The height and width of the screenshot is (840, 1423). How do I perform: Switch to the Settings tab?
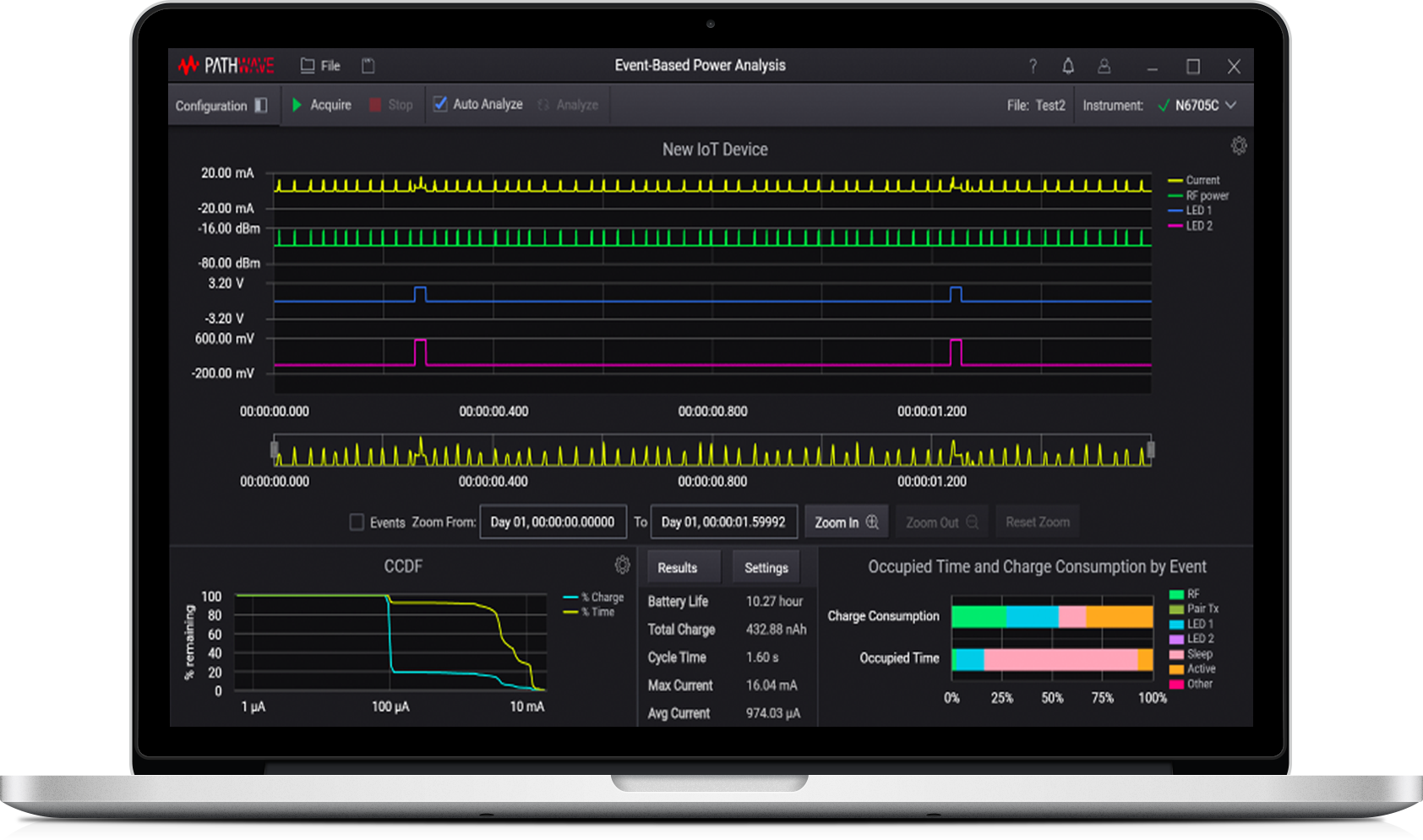(766, 568)
